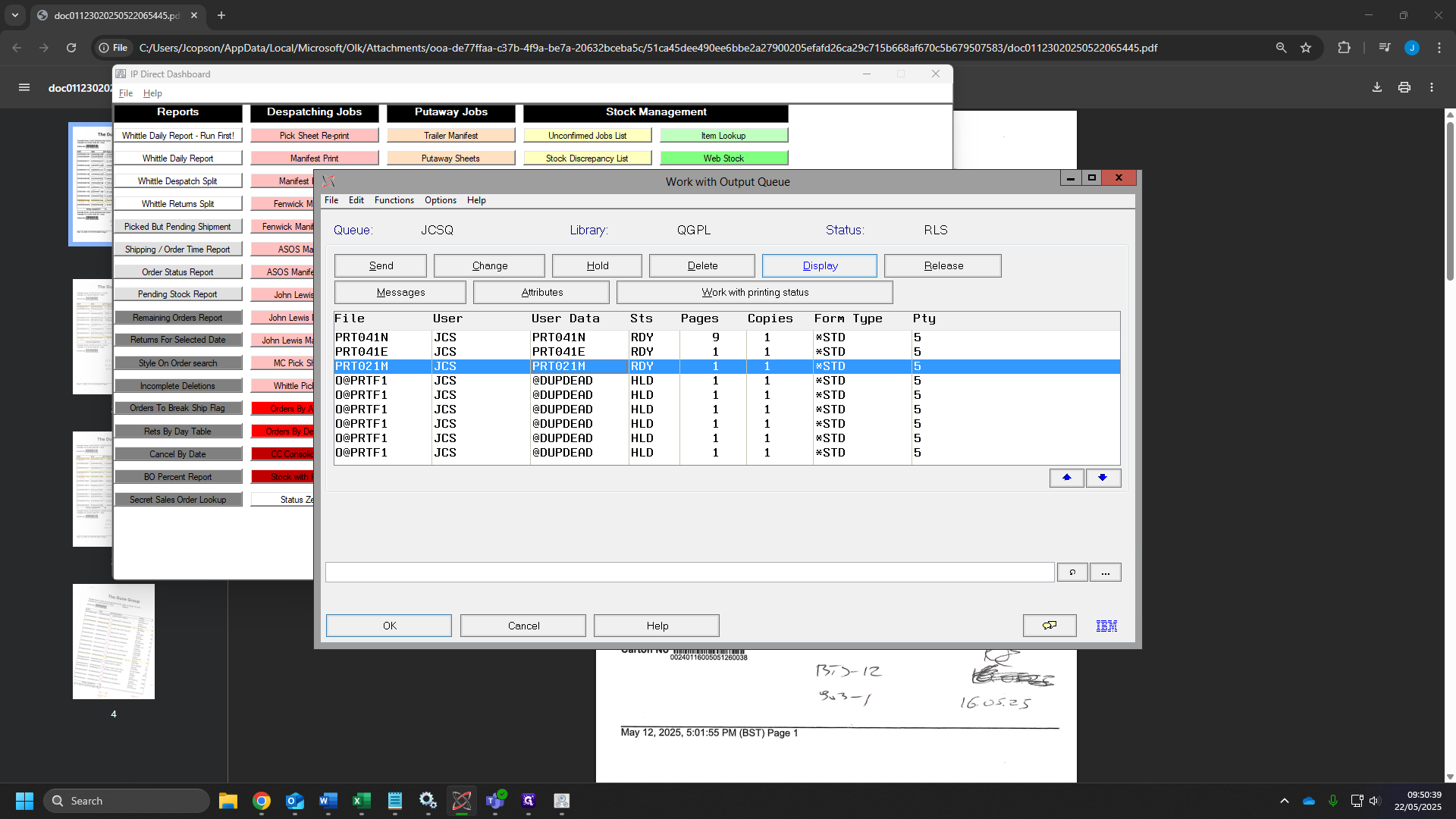
Task: Select the PRT041N spool file row
Action: (x=726, y=337)
